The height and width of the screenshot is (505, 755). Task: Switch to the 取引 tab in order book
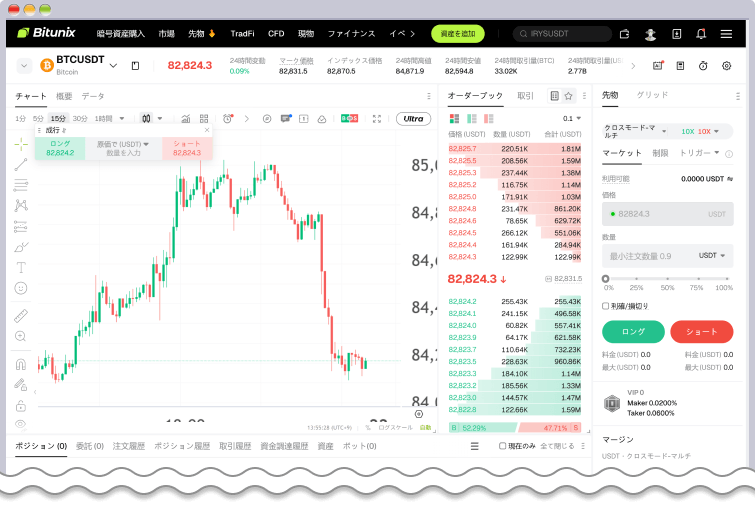[525, 96]
